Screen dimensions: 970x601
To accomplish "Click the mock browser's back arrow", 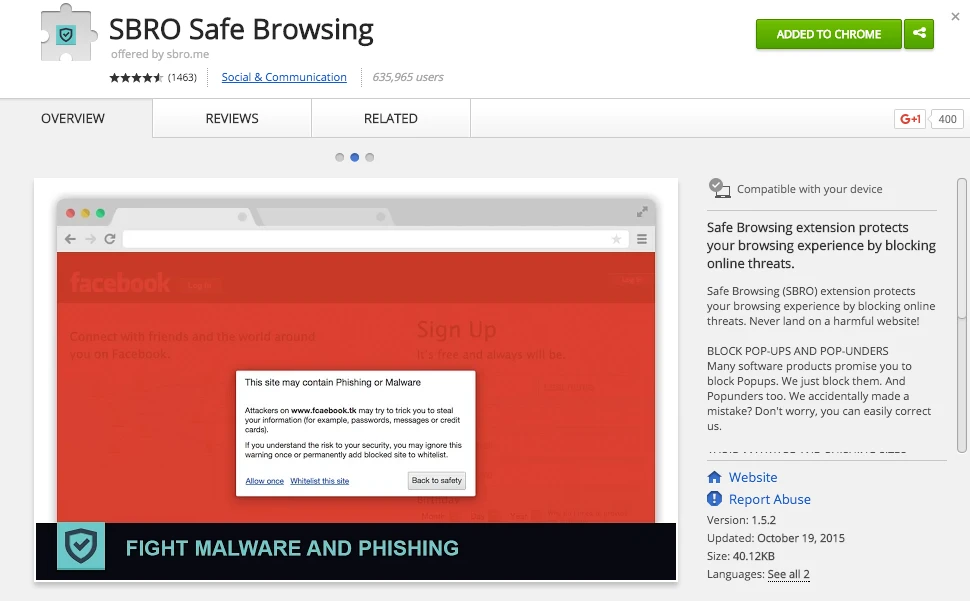I will click(71, 239).
